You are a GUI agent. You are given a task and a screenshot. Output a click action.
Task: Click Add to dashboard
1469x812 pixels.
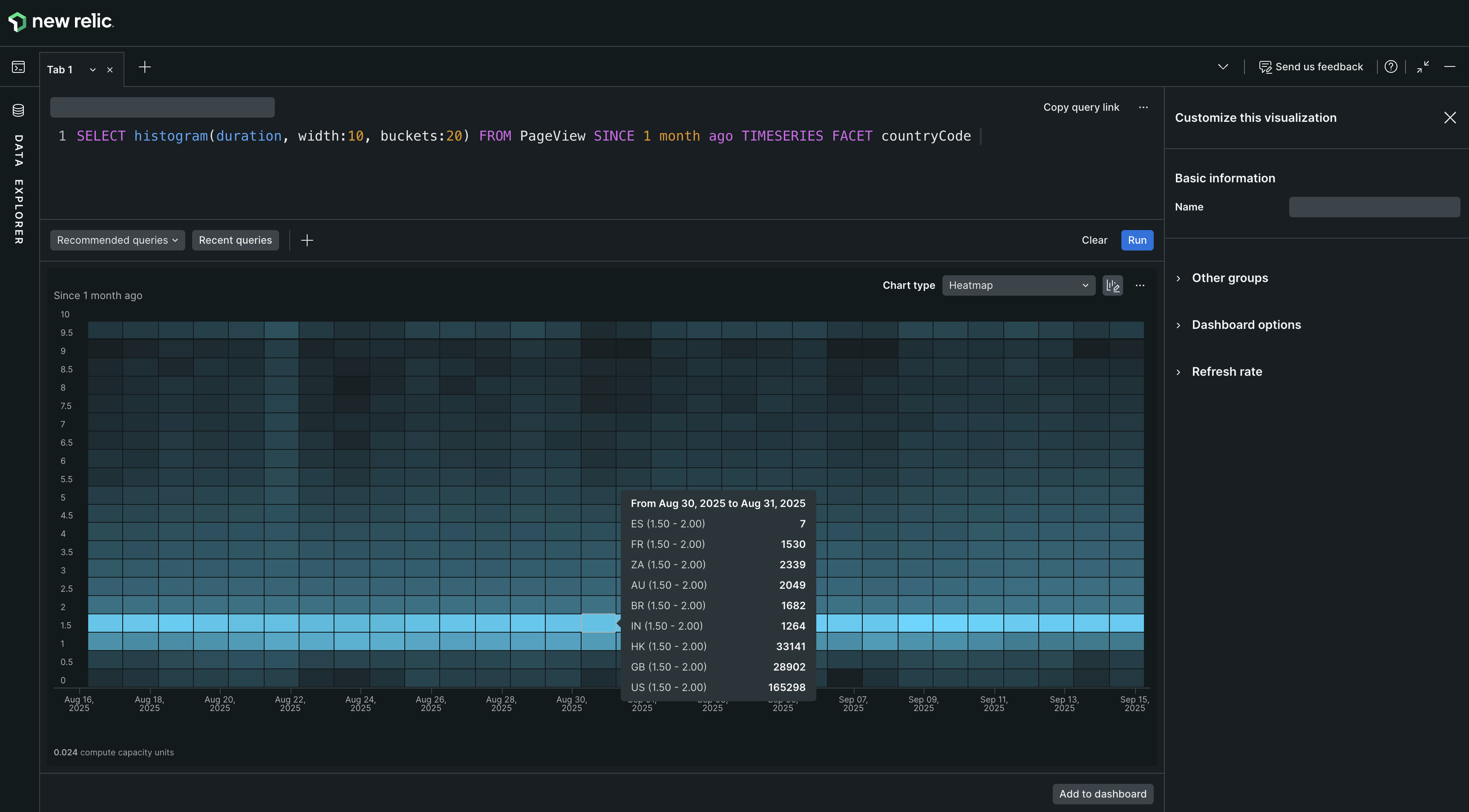pos(1102,793)
